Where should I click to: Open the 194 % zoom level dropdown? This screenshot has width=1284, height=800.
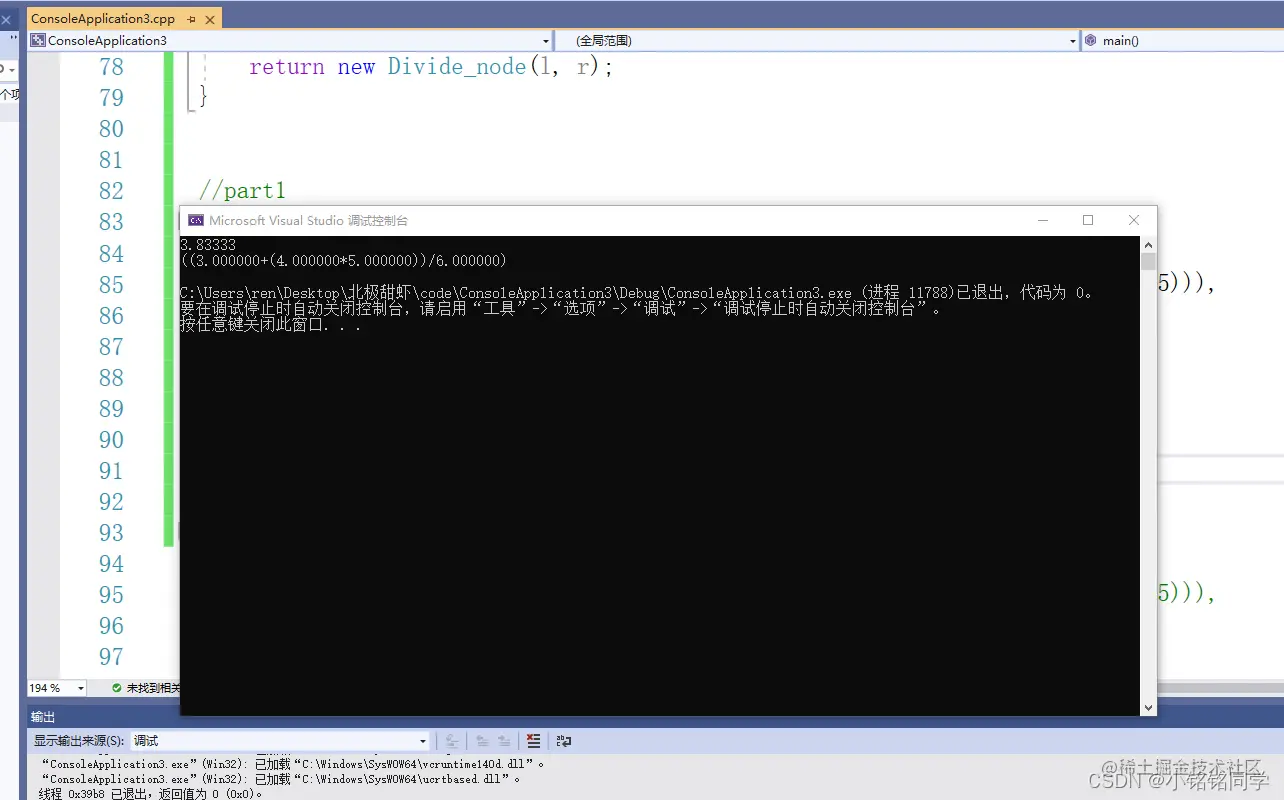point(56,688)
